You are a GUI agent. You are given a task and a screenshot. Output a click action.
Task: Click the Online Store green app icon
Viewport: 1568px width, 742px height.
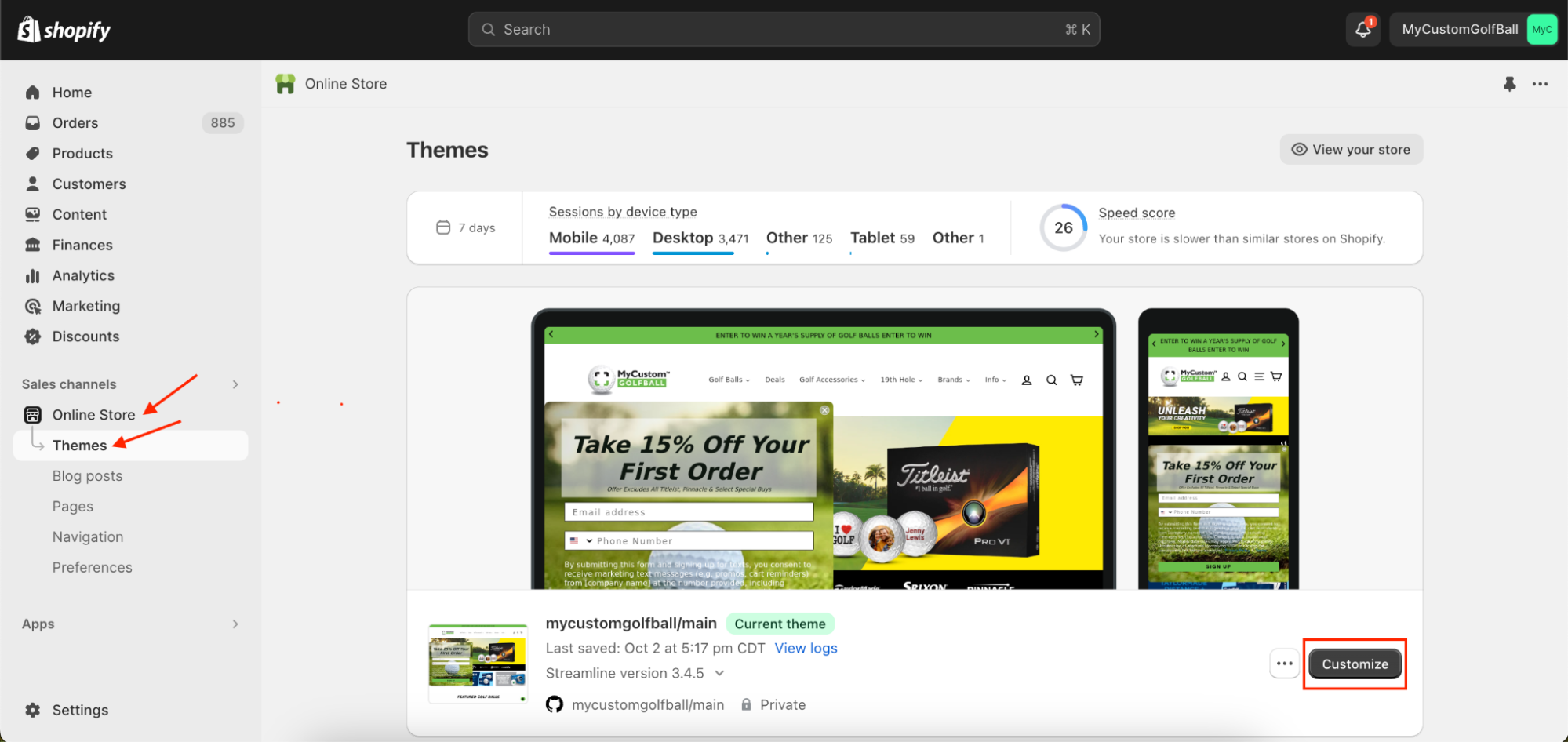(x=286, y=84)
